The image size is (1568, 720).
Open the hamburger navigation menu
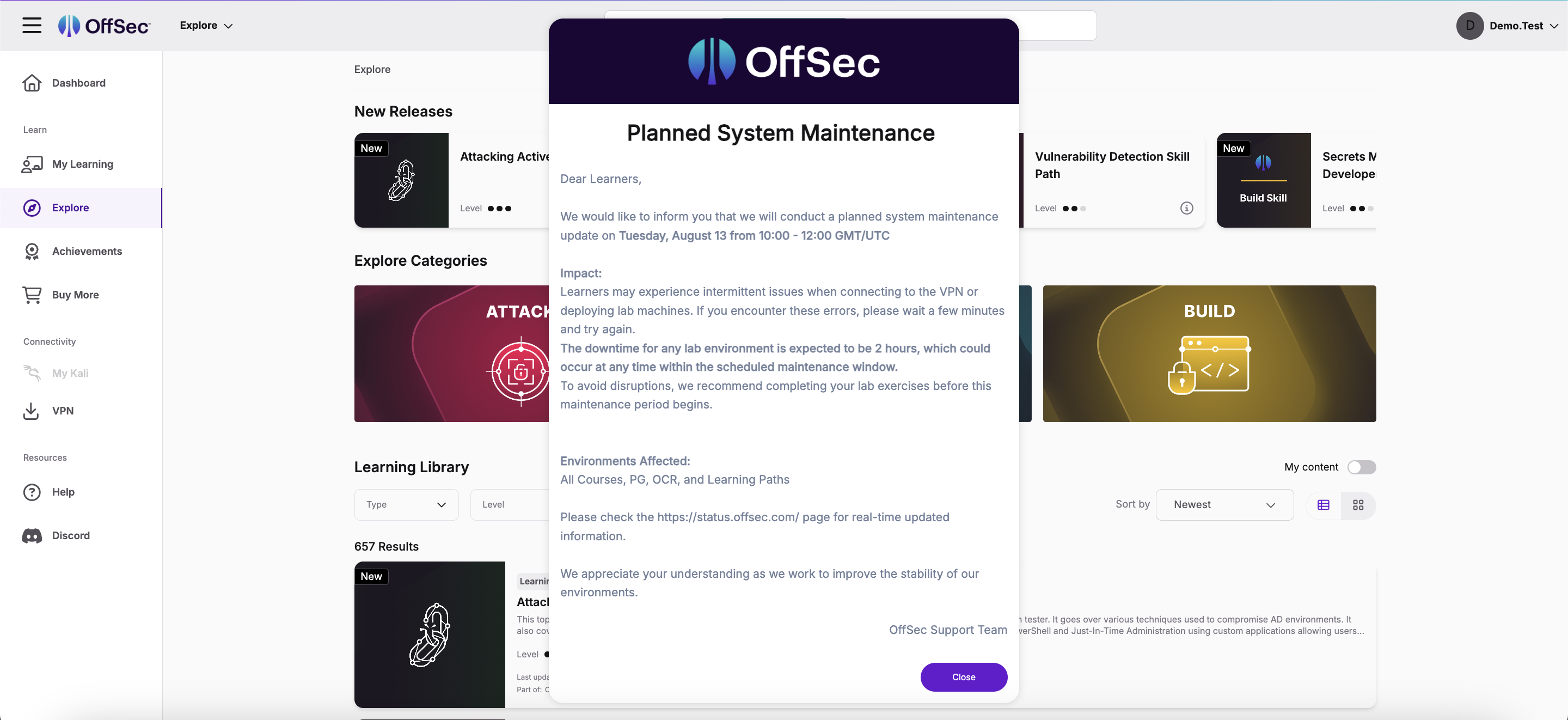pos(32,26)
